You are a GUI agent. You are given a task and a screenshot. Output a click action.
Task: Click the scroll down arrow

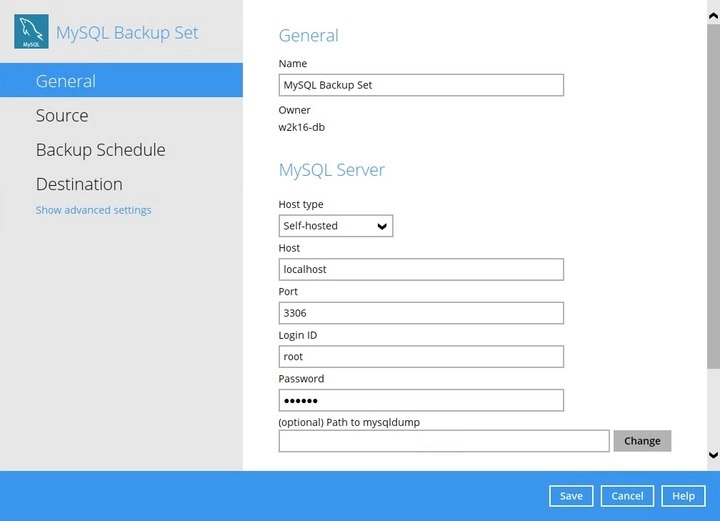point(713,455)
